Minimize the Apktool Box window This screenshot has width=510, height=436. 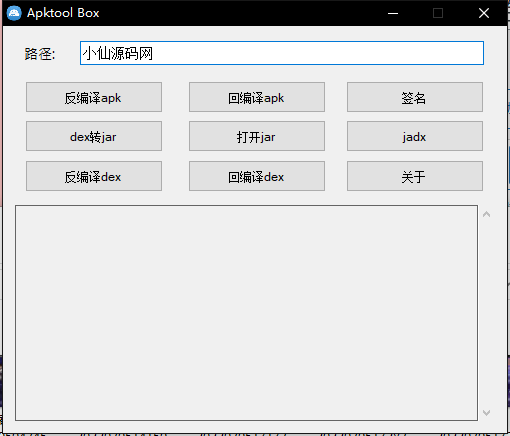(x=393, y=13)
